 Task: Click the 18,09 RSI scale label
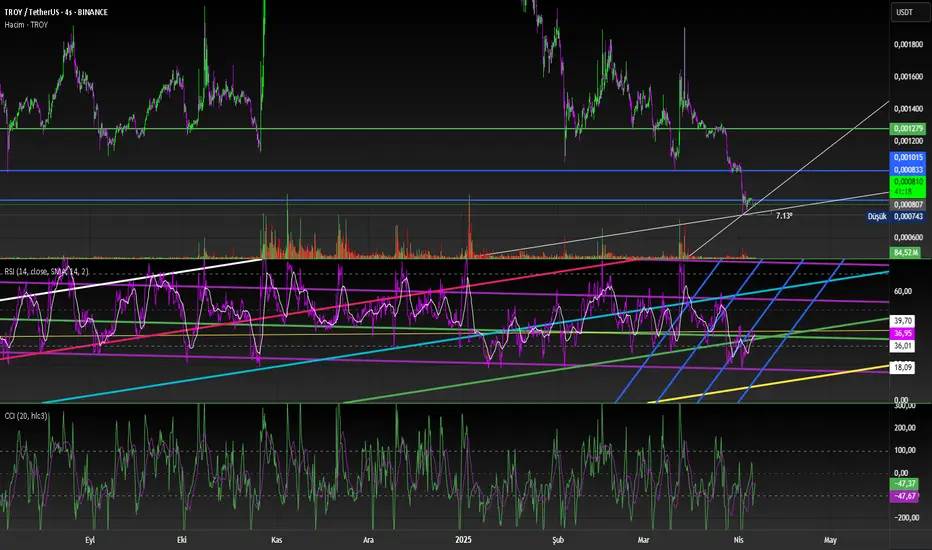(x=902, y=367)
